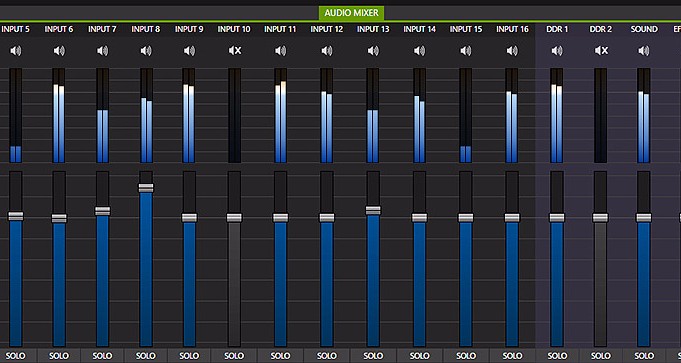Click the INPUT 8 speaker icon

[x=146, y=51]
